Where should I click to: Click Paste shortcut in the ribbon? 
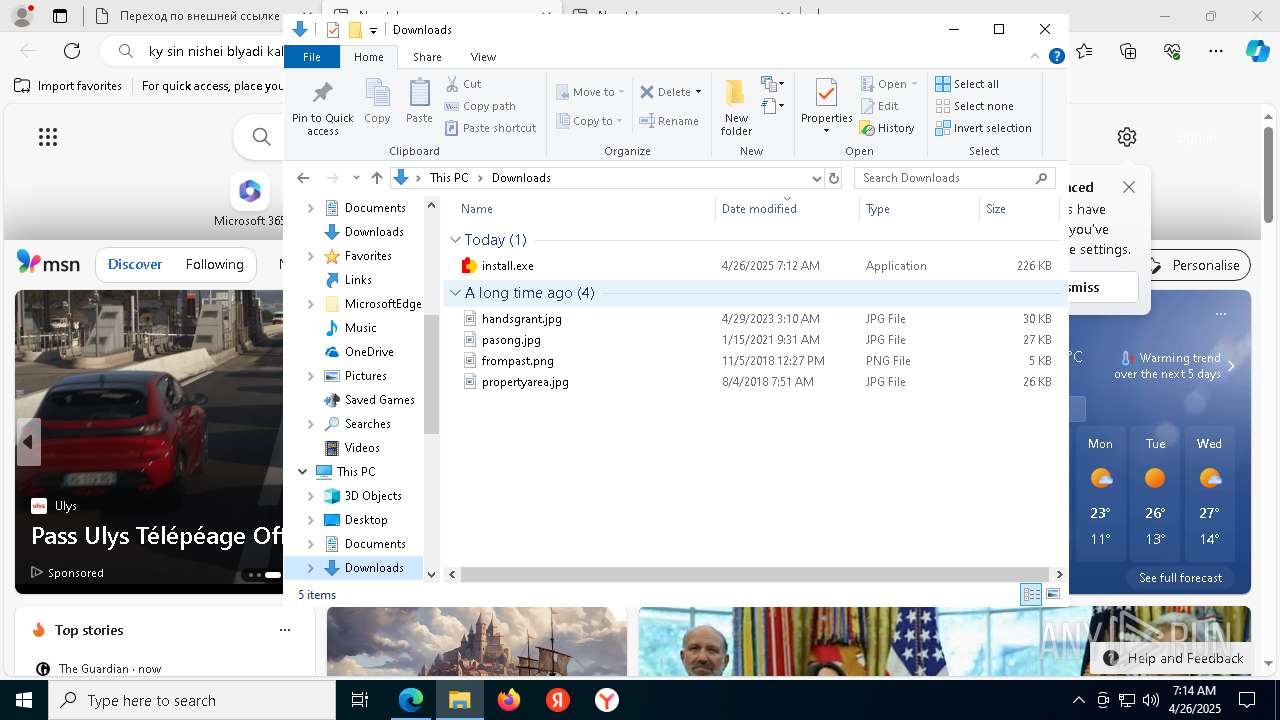point(490,128)
